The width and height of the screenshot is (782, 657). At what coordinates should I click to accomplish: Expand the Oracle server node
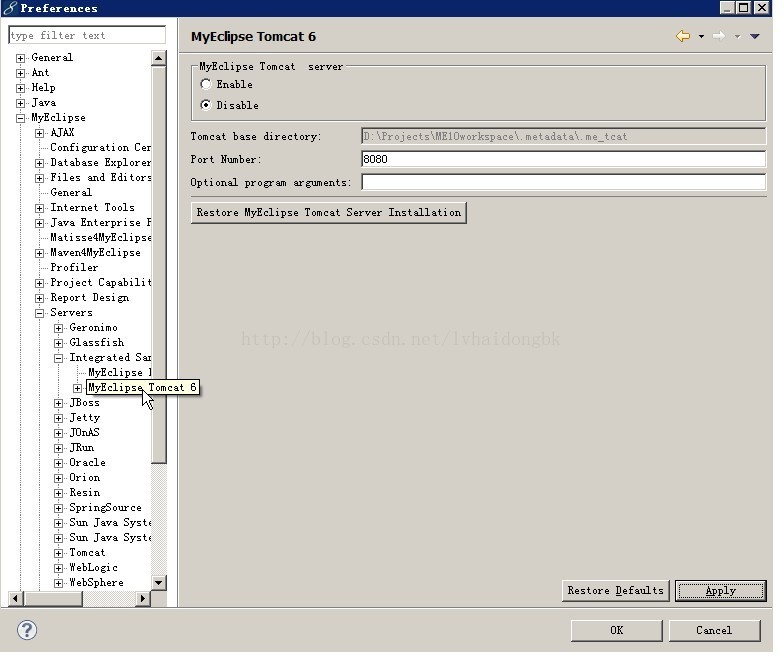pos(58,463)
